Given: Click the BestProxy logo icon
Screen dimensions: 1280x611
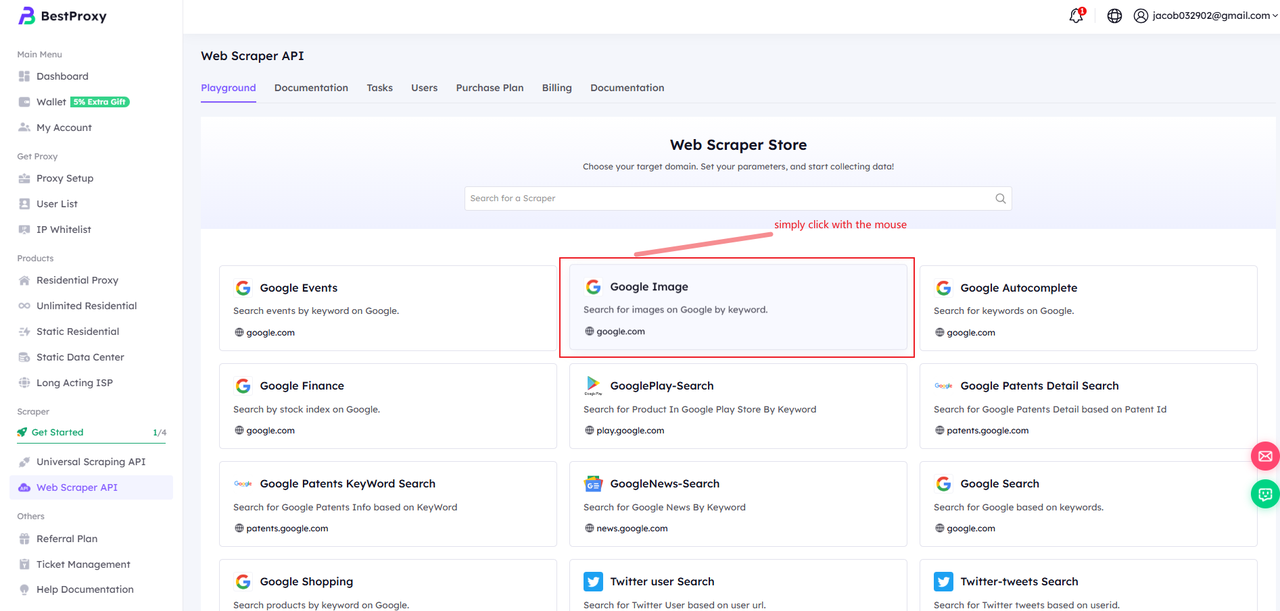Looking at the screenshot, I should 27,16.
